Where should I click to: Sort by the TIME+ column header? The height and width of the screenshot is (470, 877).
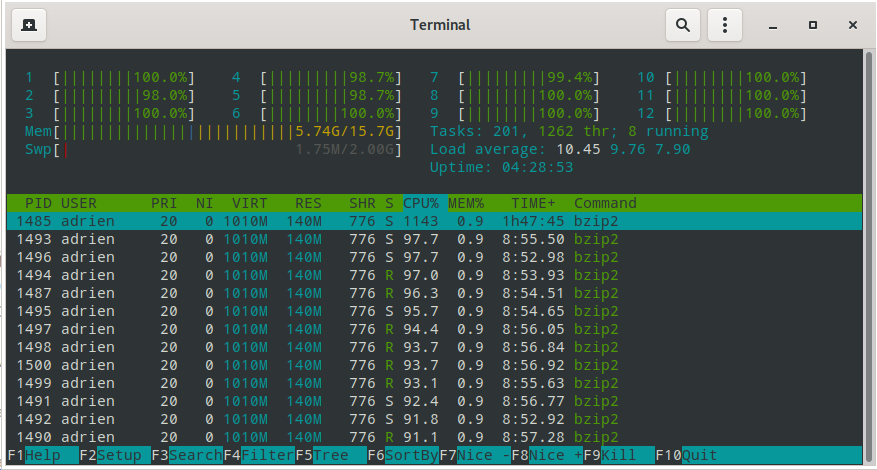pyautogui.click(x=534, y=203)
